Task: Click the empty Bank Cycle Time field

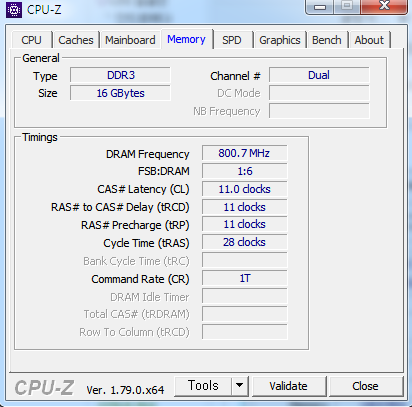Action: click(x=244, y=260)
